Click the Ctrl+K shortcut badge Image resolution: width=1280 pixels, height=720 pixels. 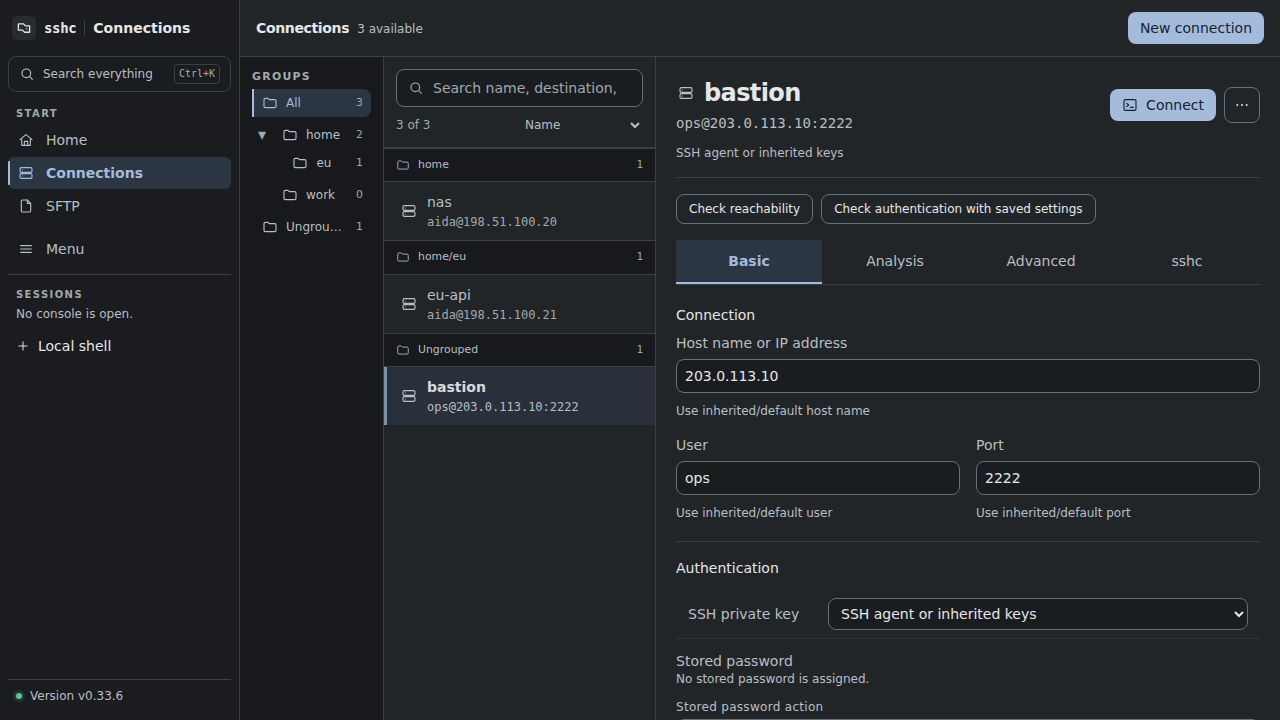[x=197, y=74]
